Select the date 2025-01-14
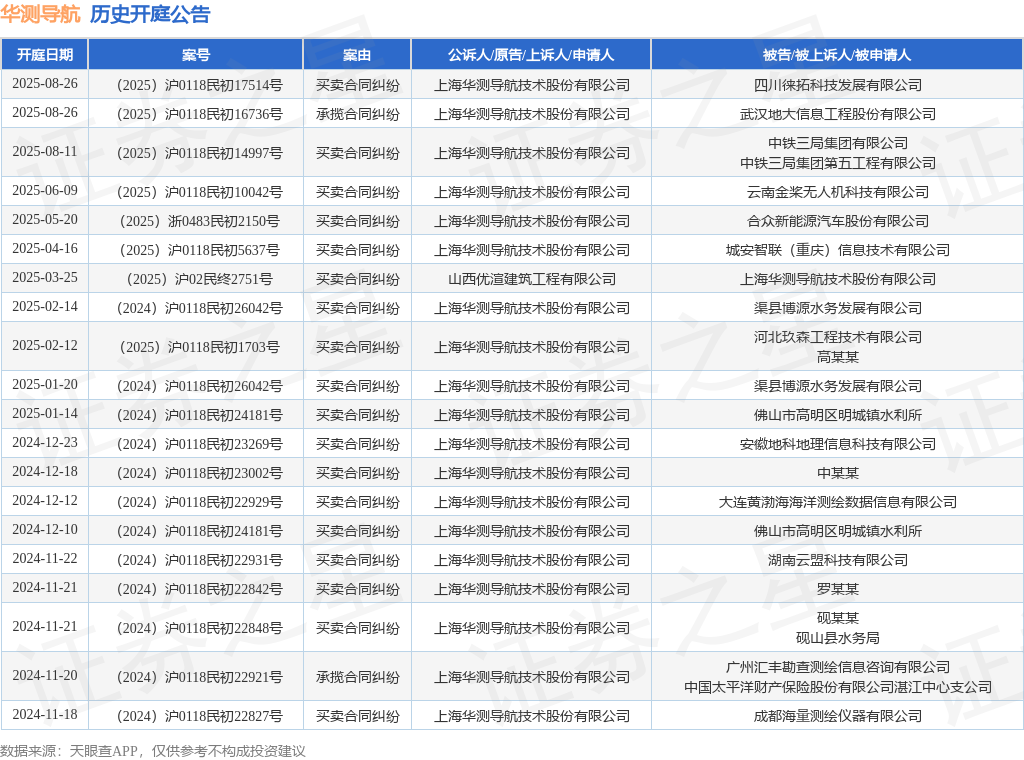The height and width of the screenshot is (760, 1024). click(44, 413)
